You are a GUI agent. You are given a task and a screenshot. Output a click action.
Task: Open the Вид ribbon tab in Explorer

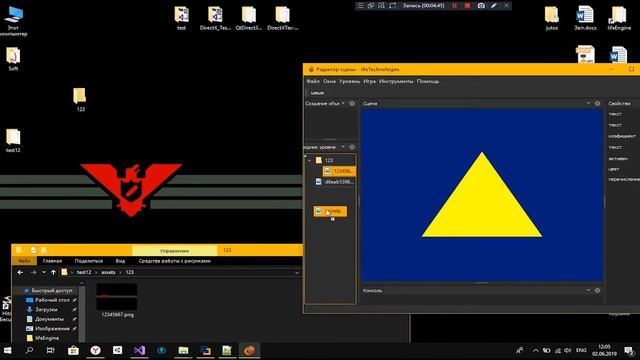pos(120,261)
